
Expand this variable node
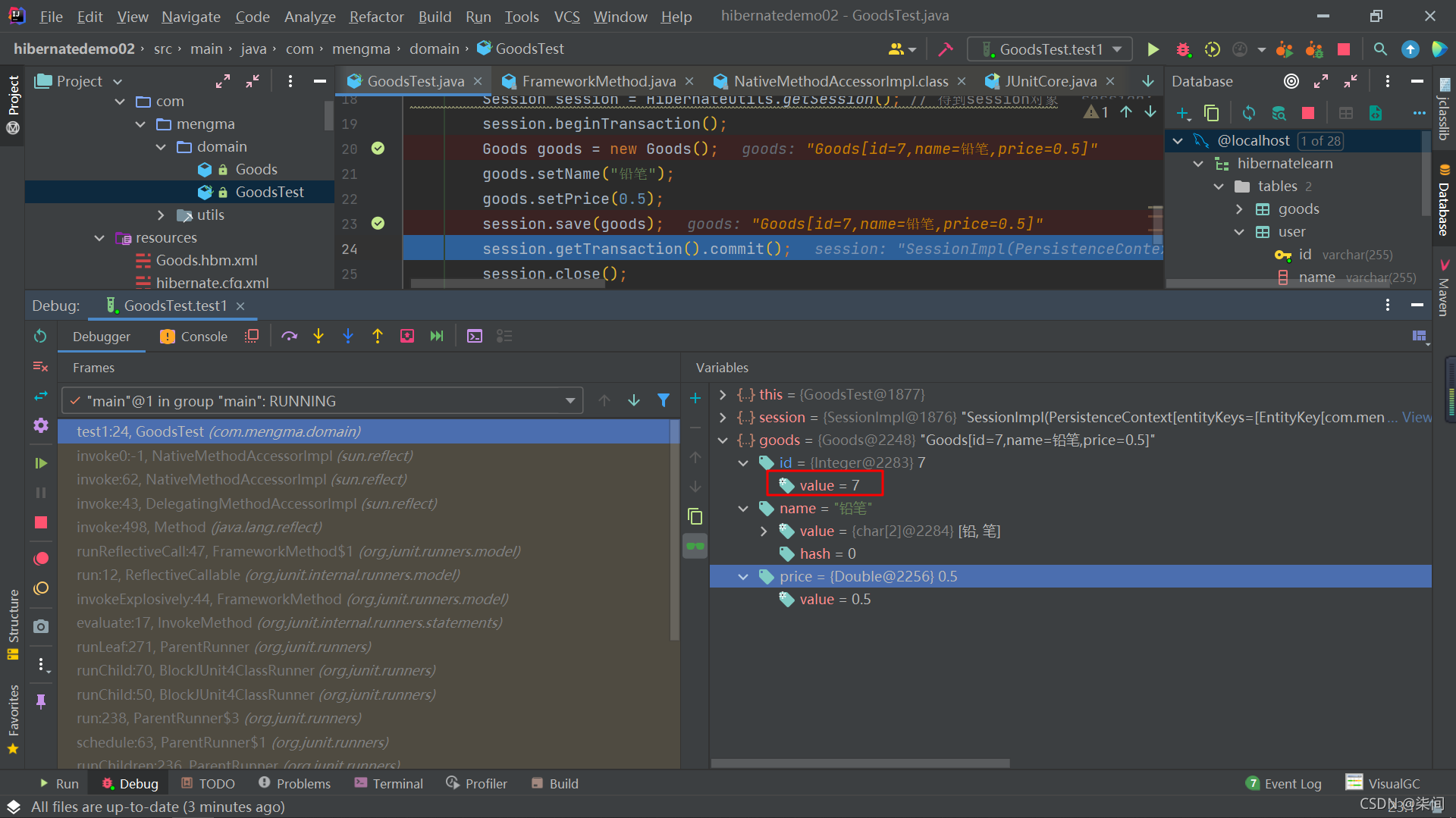(x=723, y=394)
